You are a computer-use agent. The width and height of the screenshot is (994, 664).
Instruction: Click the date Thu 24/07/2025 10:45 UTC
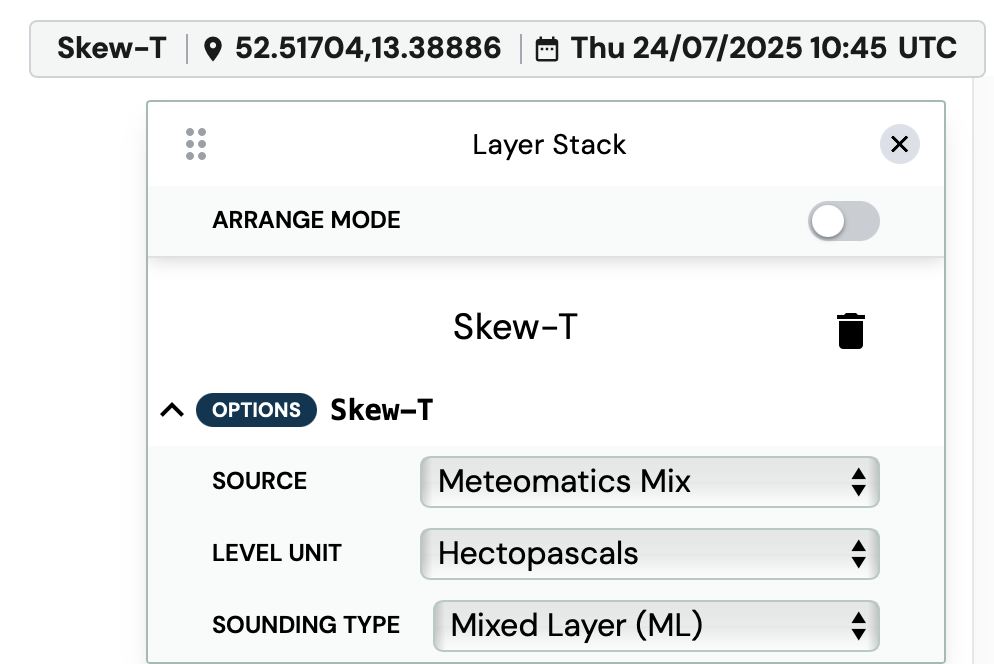[763, 48]
